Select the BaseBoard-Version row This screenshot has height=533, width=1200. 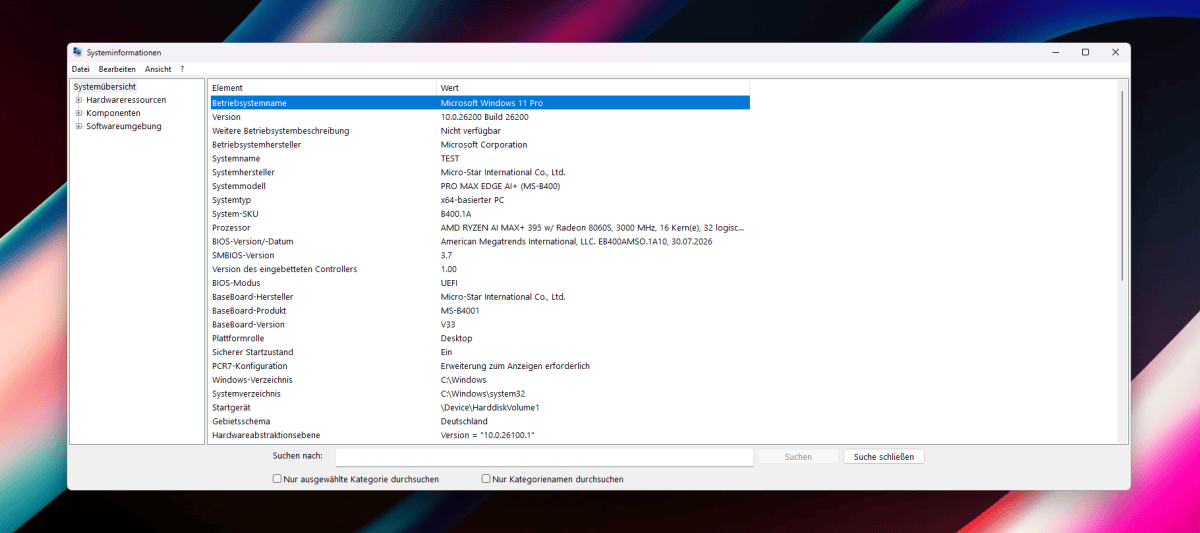[479, 324]
